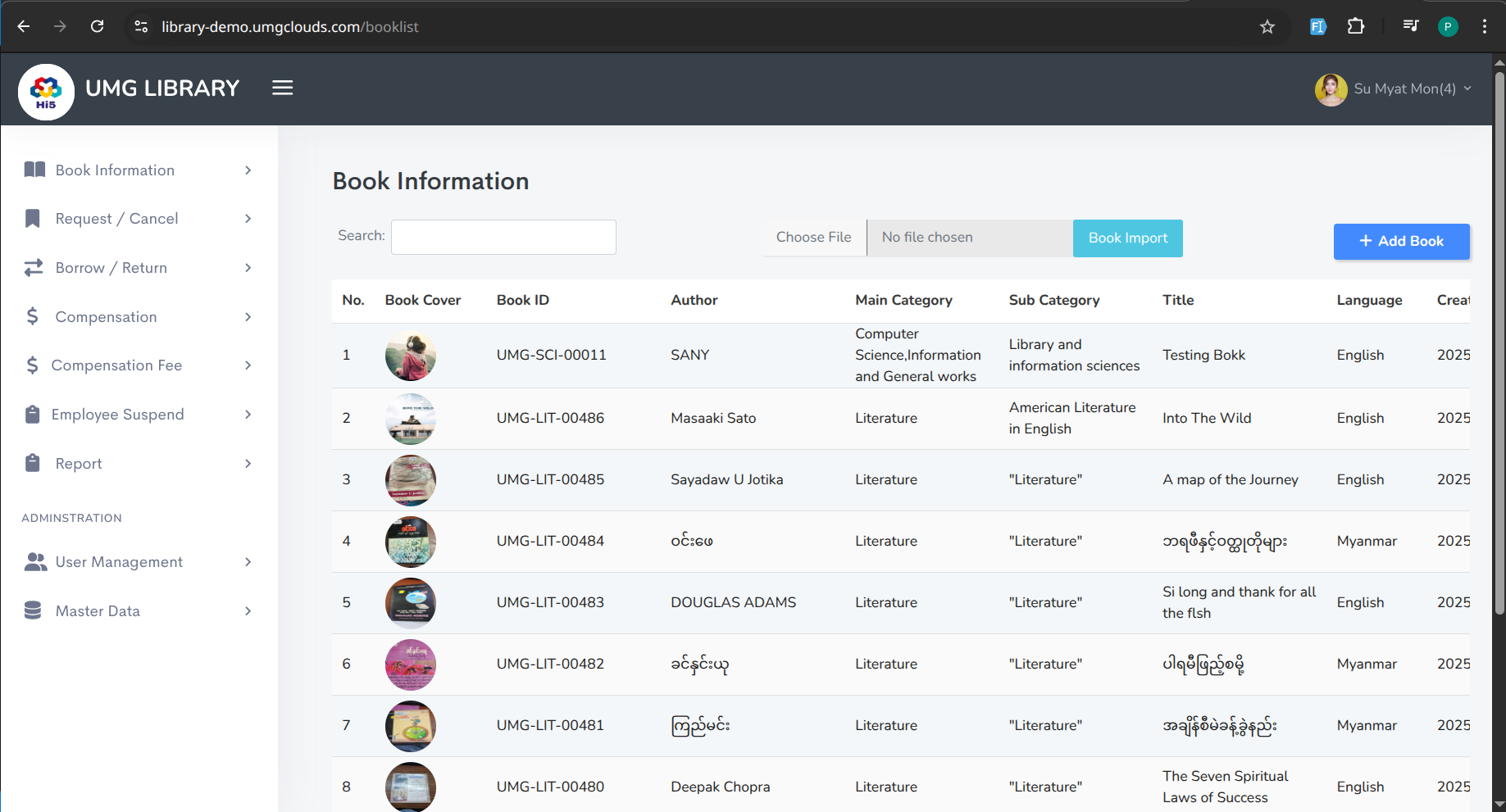
Task: Expand the Book Information chevron
Action: pyautogui.click(x=248, y=170)
